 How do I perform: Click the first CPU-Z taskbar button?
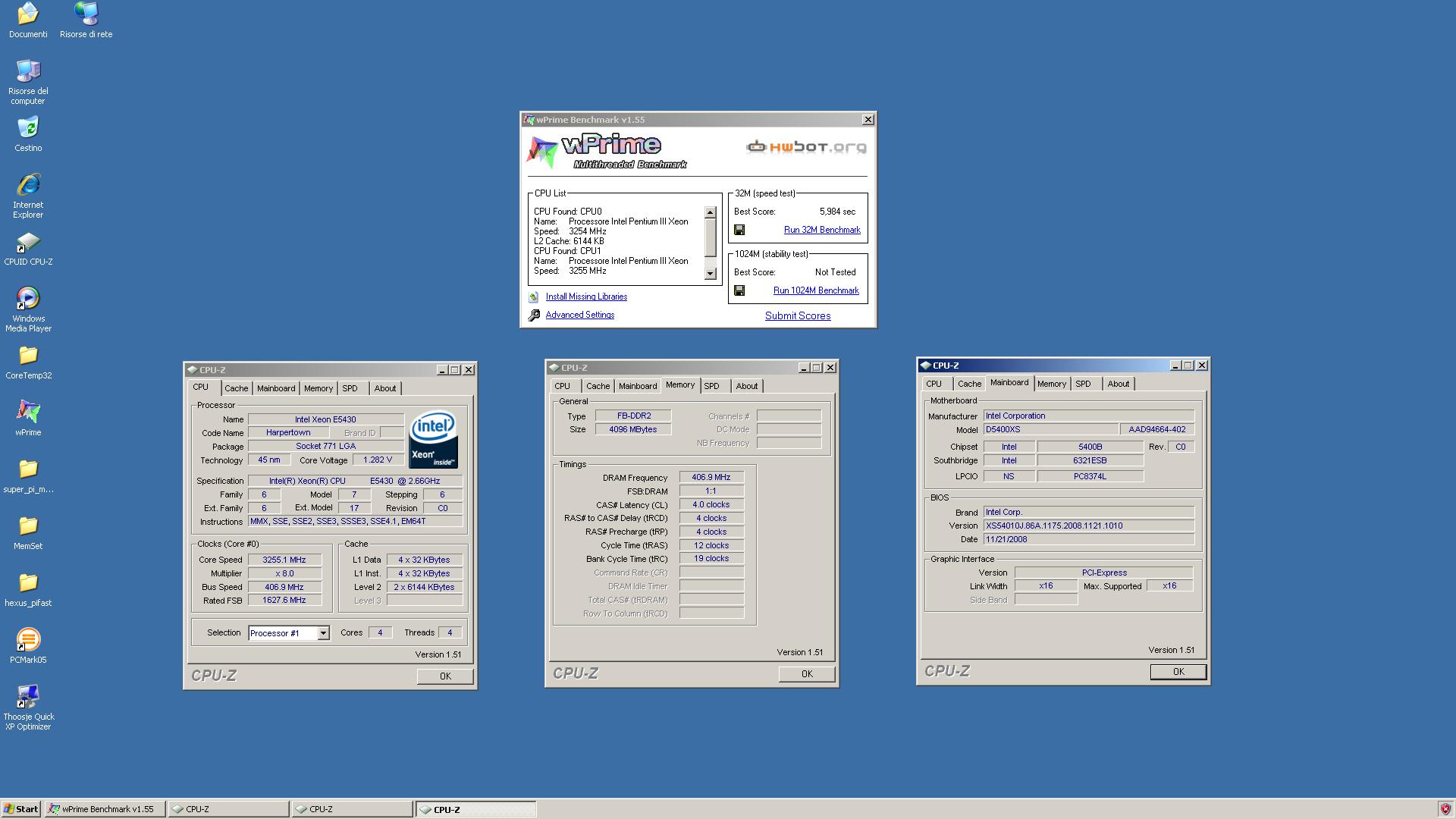[x=228, y=809]
